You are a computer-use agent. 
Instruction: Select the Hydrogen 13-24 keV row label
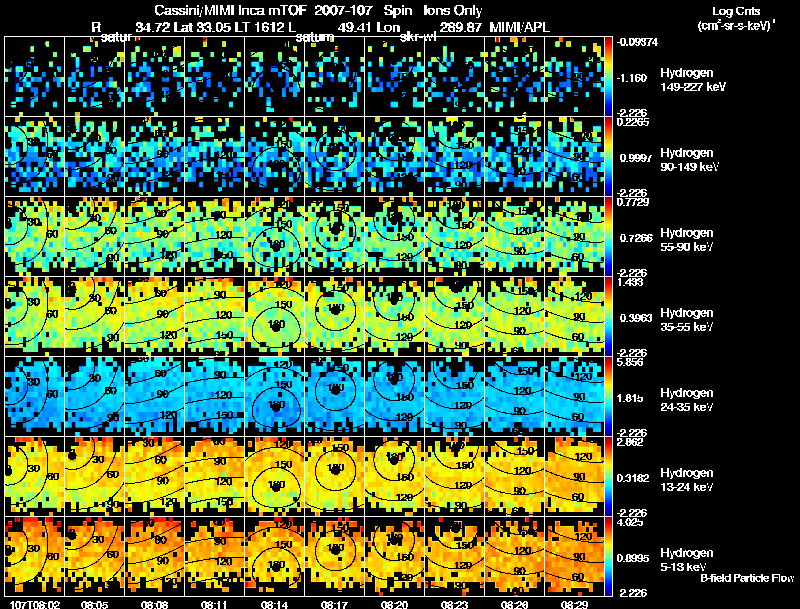click(687, 480)
